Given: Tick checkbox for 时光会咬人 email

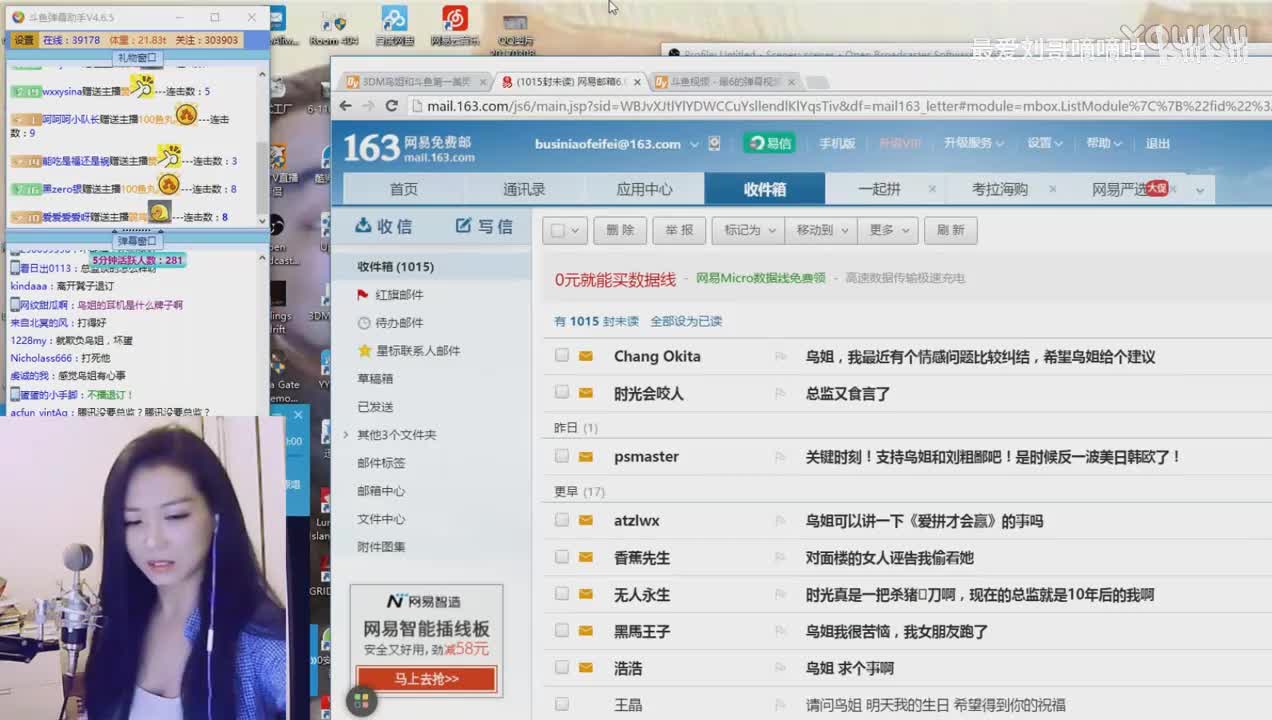Looking at the screenshot, I should pyautogui.click(x=562, y=393).
